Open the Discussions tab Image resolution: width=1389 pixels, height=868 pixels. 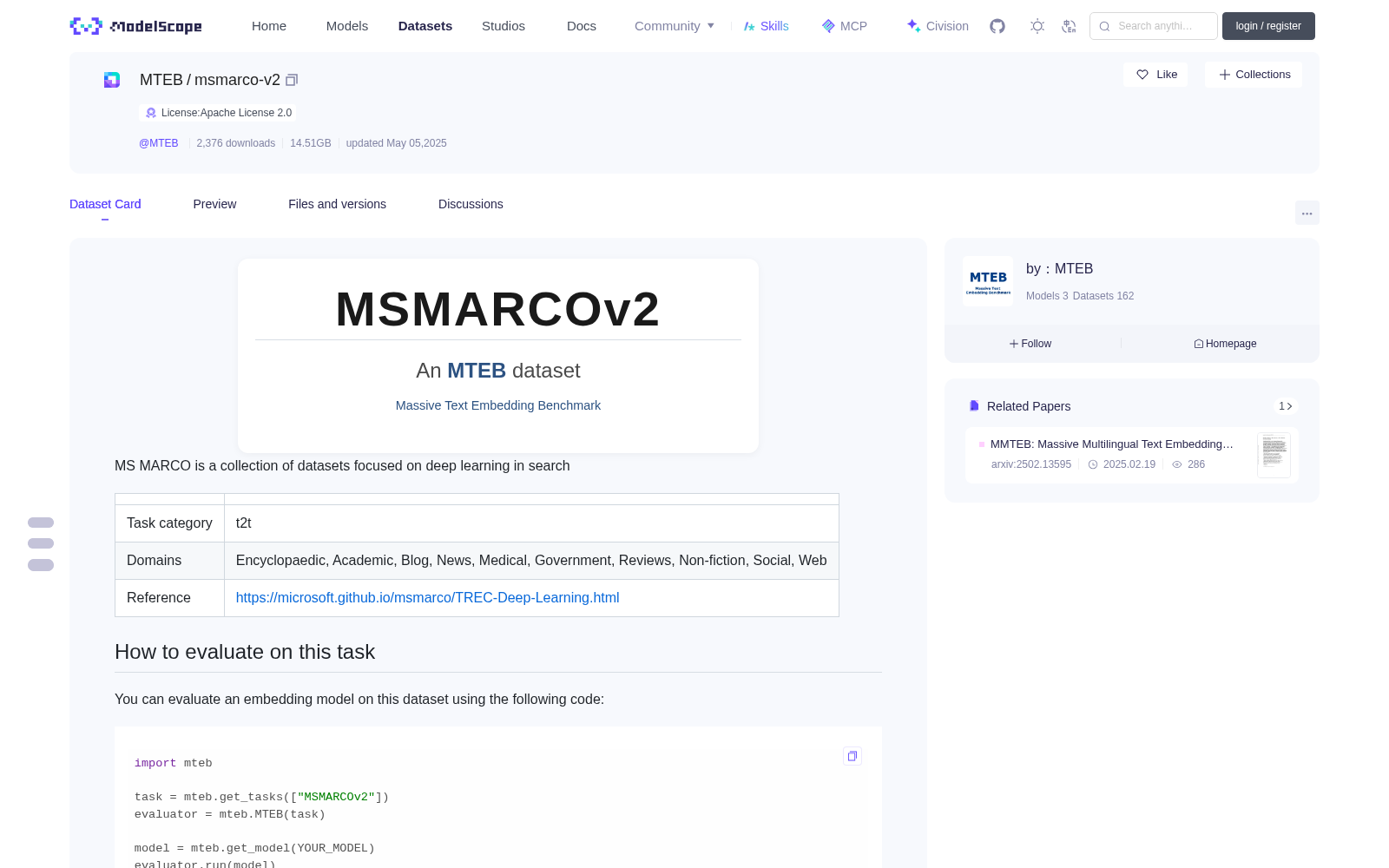[x=471, y=204]
